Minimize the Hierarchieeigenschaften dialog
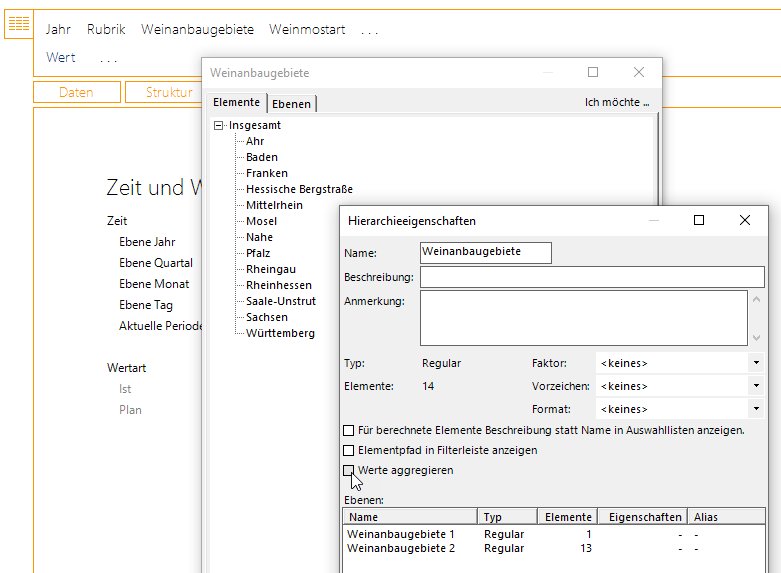Viewport: 781px width, 573px height. 653,220
